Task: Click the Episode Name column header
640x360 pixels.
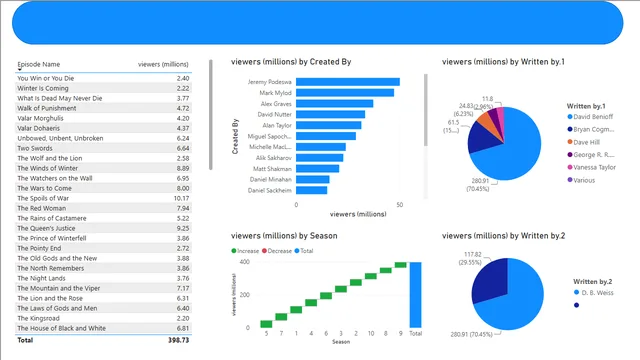Action: (x=38, y=64)
